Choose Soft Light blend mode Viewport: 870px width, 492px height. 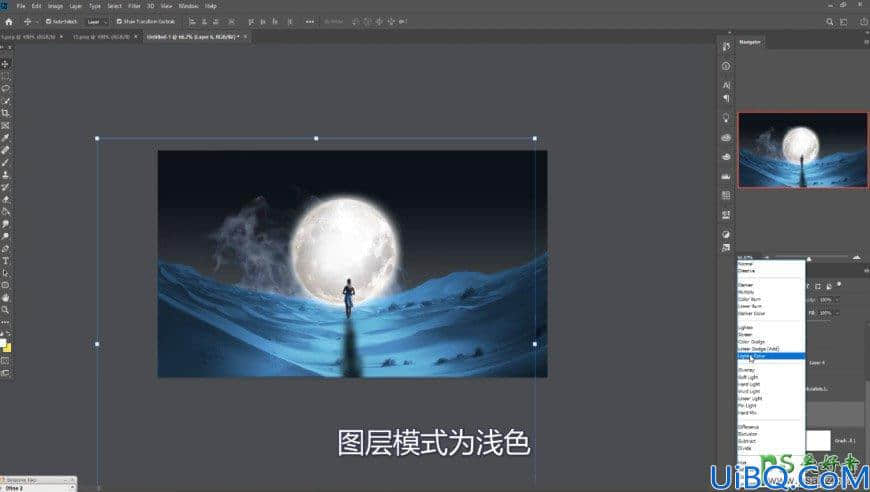tap(771, 377)
